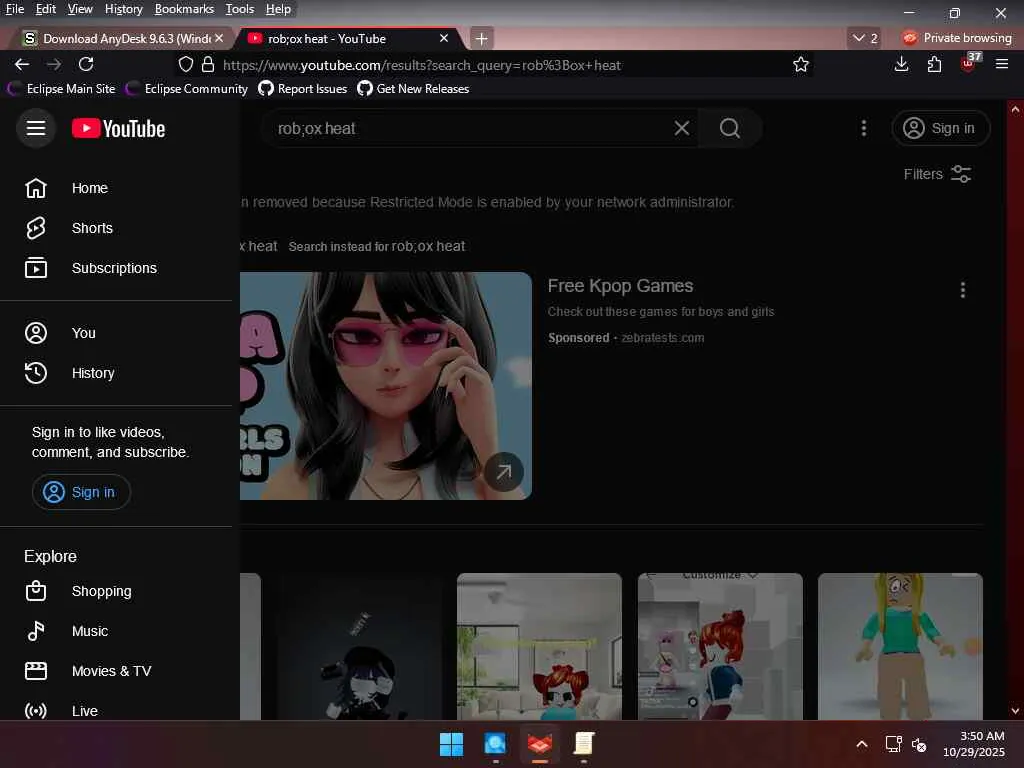Click Sign in at top right
1024x768 pixels.
(940, 128)
